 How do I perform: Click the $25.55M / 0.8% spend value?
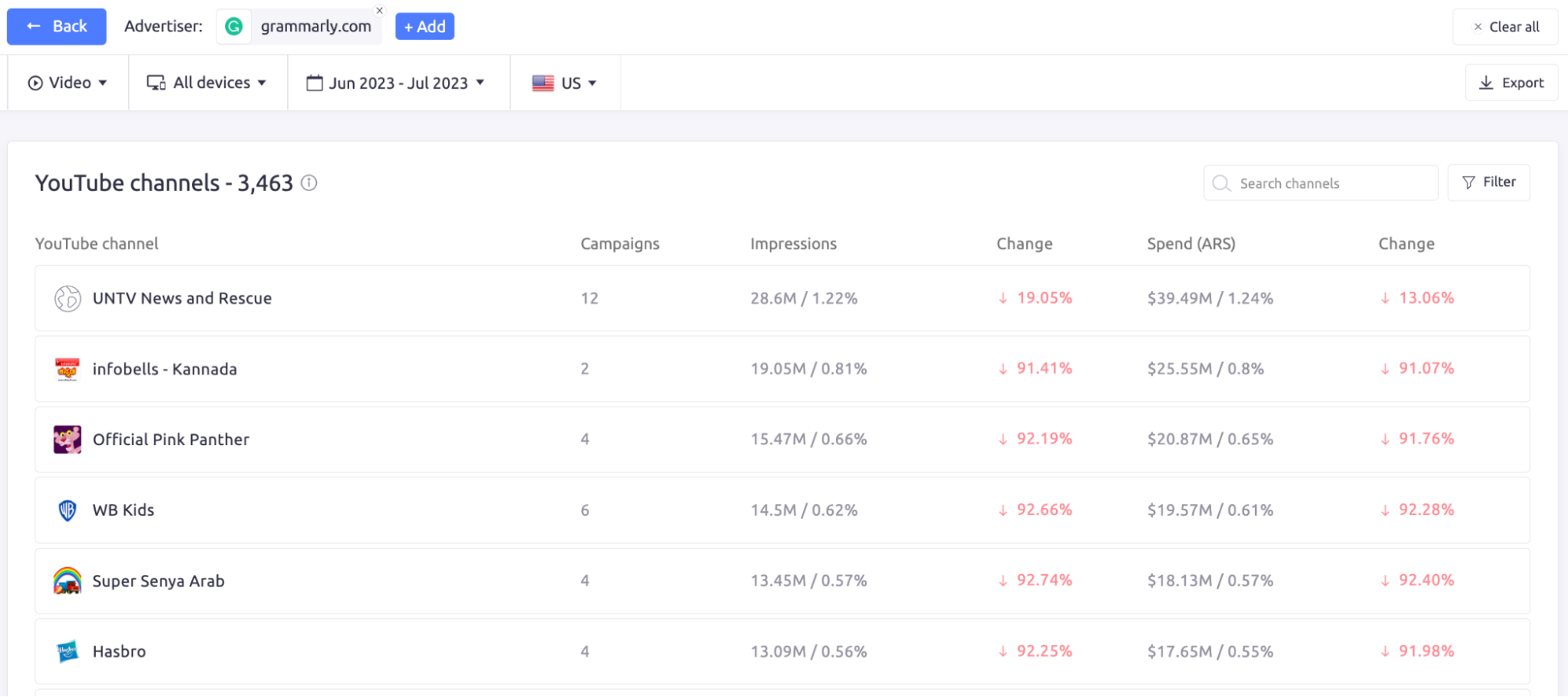[x=1206, y=369]
